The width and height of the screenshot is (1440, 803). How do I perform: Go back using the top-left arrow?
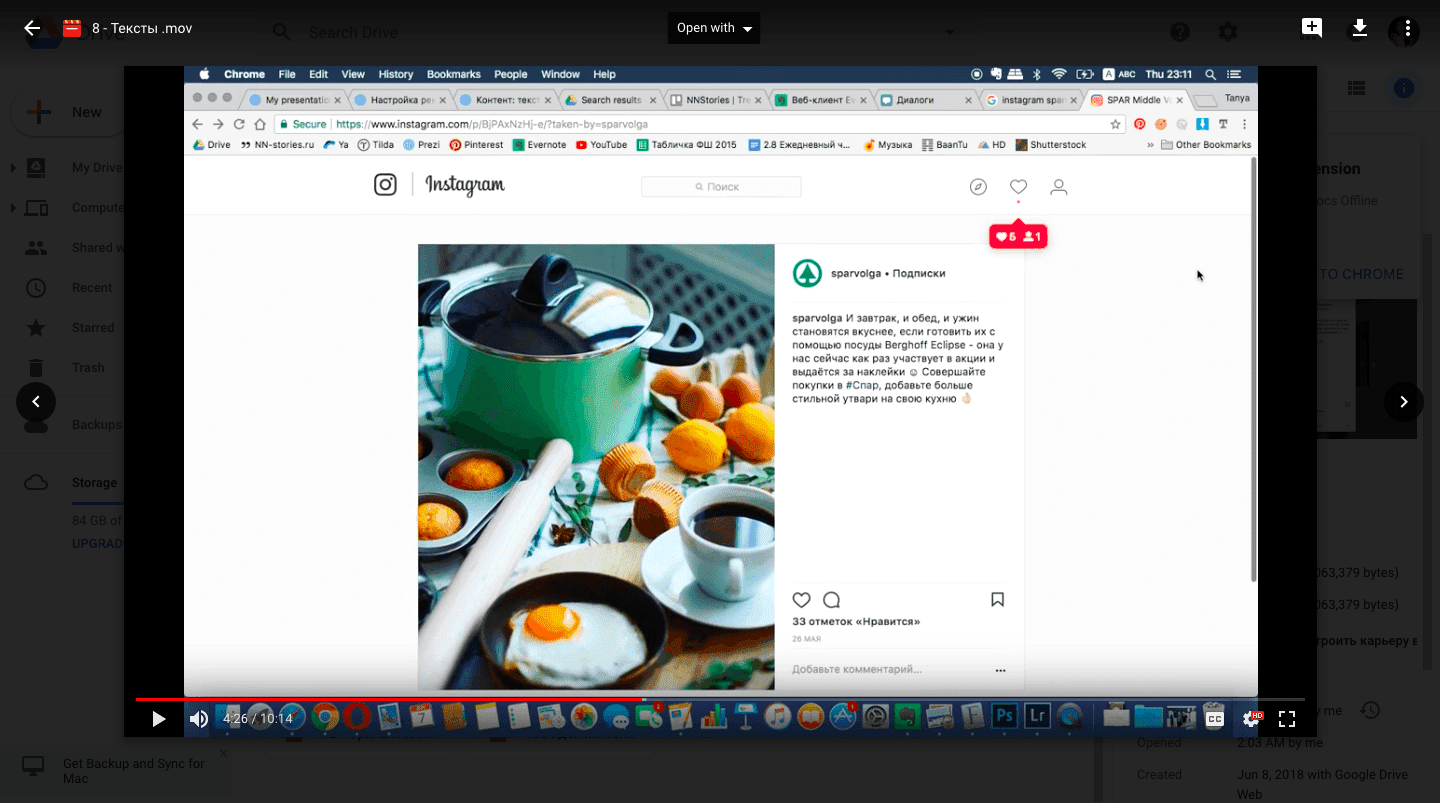click(32, 28)
